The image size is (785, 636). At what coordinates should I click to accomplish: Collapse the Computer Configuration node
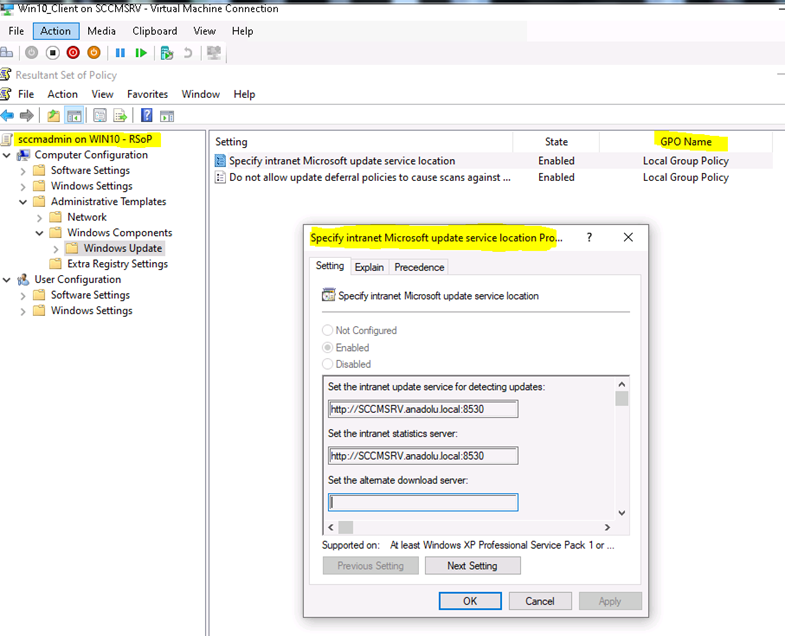pos(7,155)
